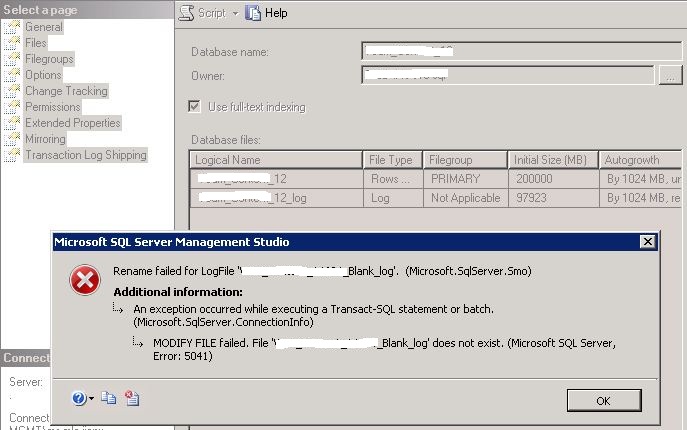Close the Management Studio error dialog
The height and width of the screenshot is (430, 687).
[x=647, y=242]
